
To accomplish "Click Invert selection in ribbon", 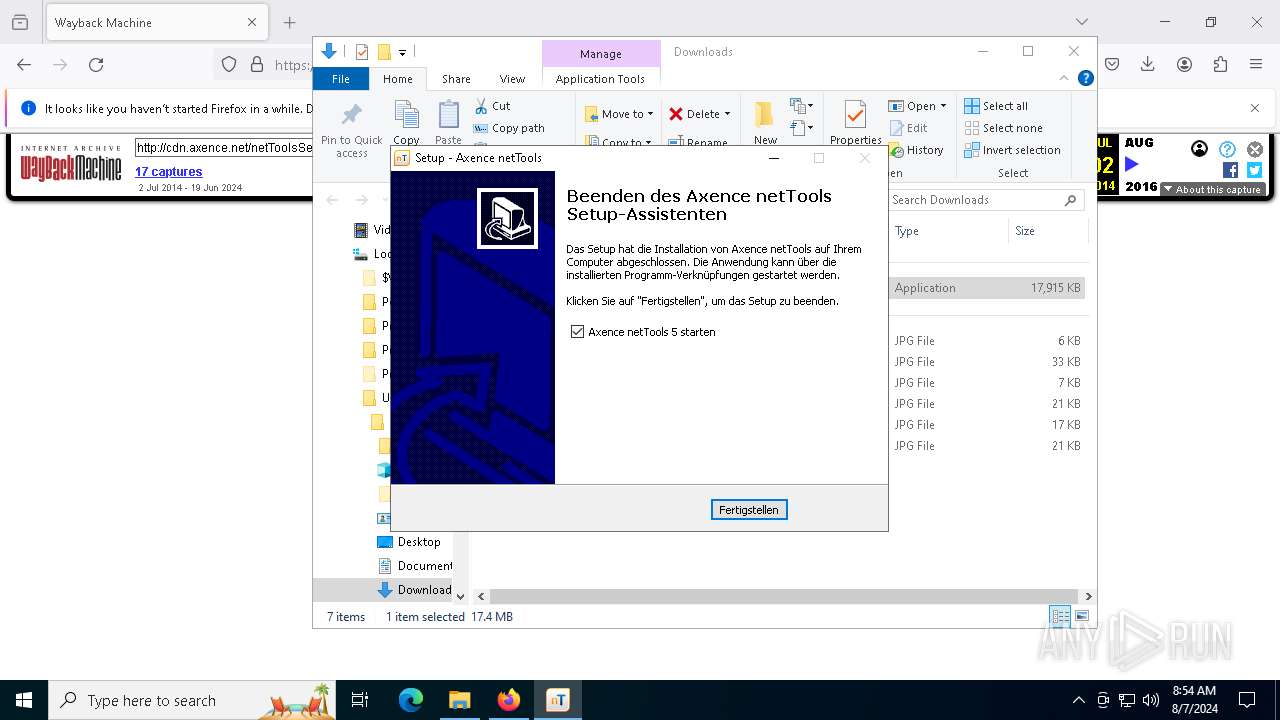I will pyautogui.click(x=1012, y=150).
